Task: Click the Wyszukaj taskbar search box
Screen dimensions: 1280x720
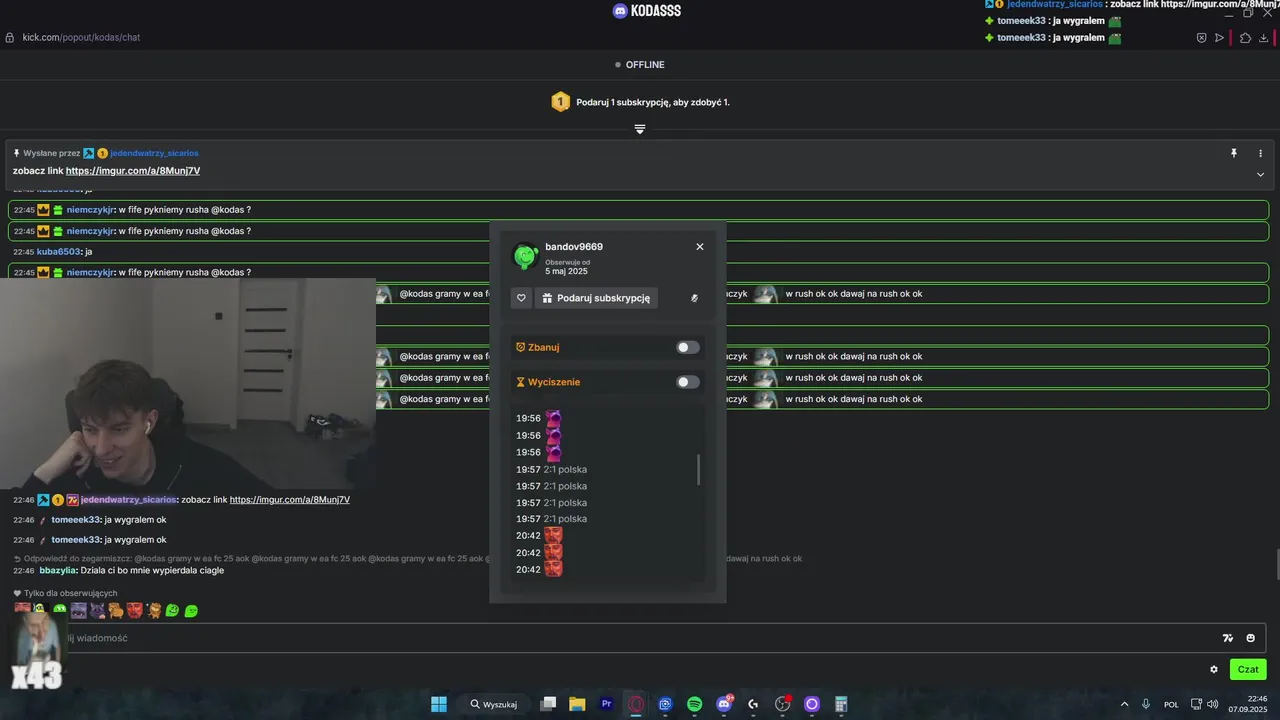Action: coord(493,704)
